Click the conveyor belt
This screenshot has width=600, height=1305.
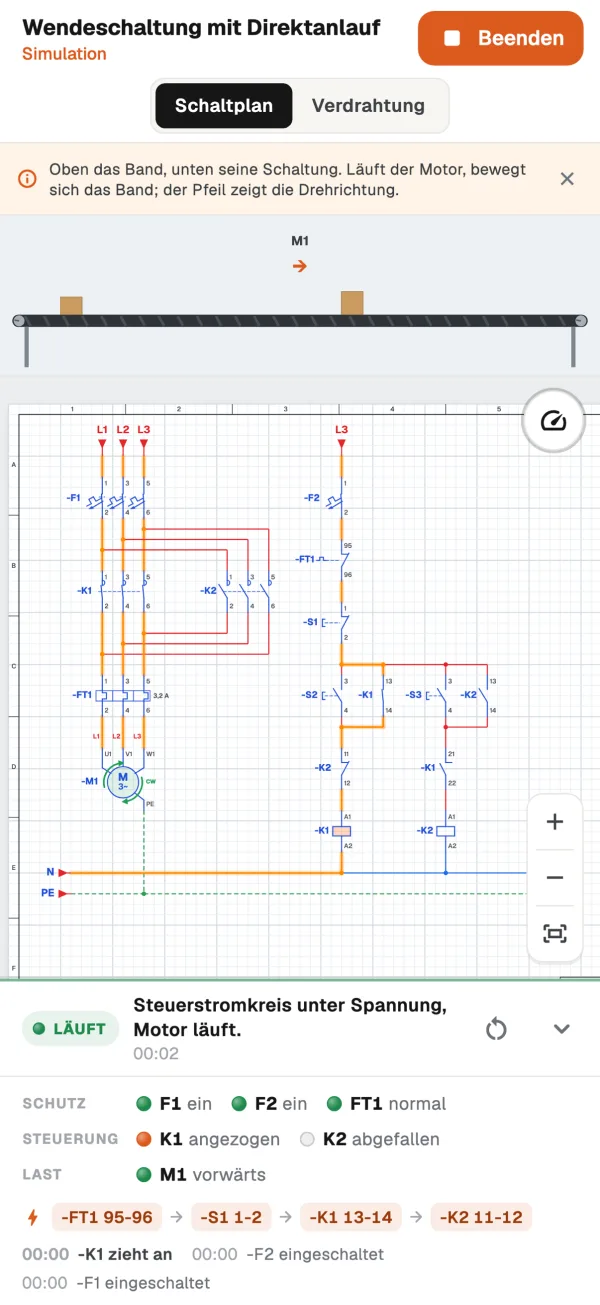tap(300, 320)
